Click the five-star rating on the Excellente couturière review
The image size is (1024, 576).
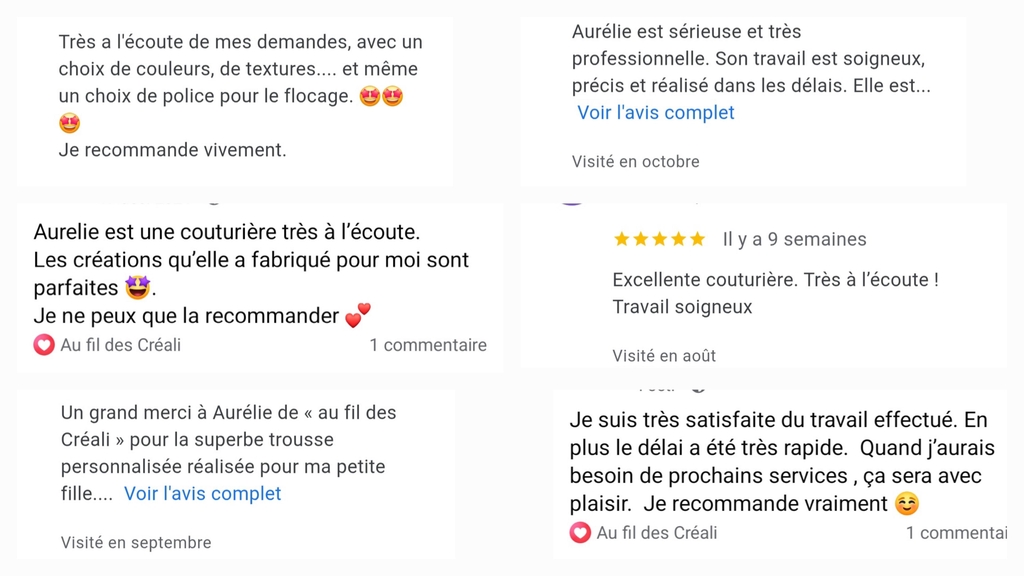coord(659,239)
